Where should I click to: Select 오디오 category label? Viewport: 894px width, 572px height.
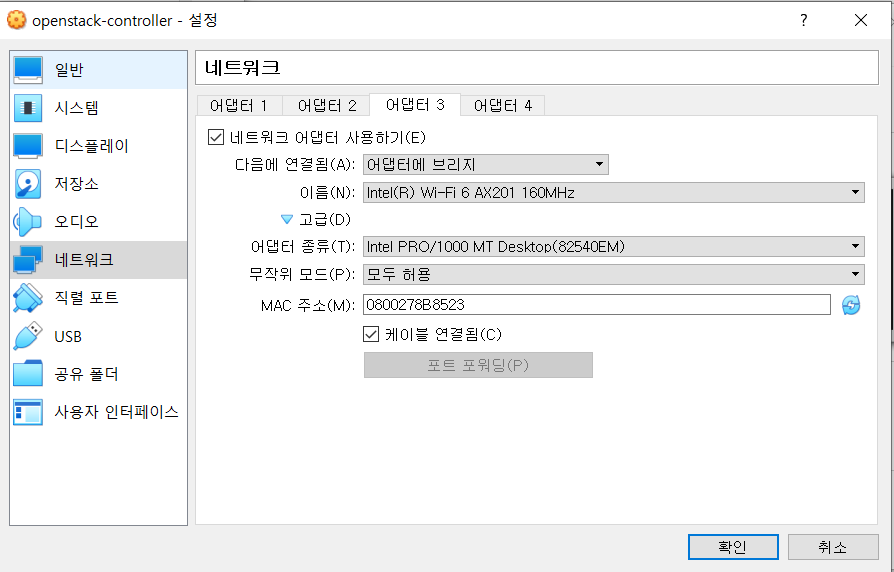point(76,222)
